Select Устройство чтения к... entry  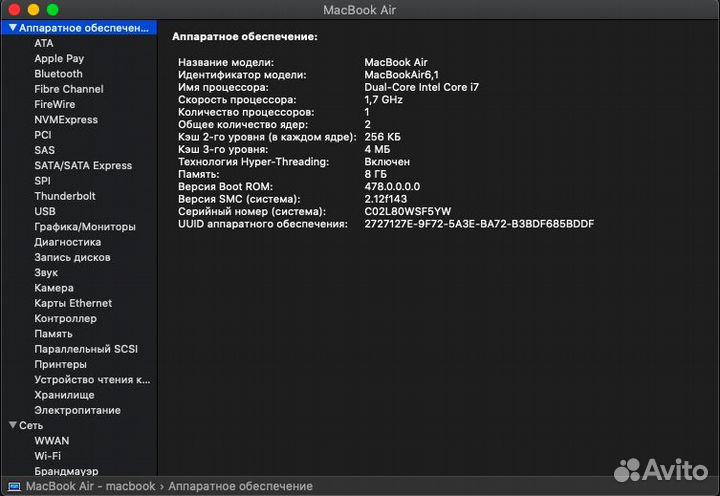click(x=92, y=380)
